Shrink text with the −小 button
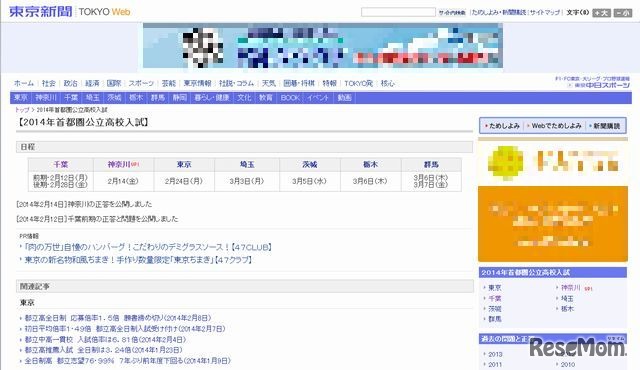640x370 pixels. [x=623, y=13]
